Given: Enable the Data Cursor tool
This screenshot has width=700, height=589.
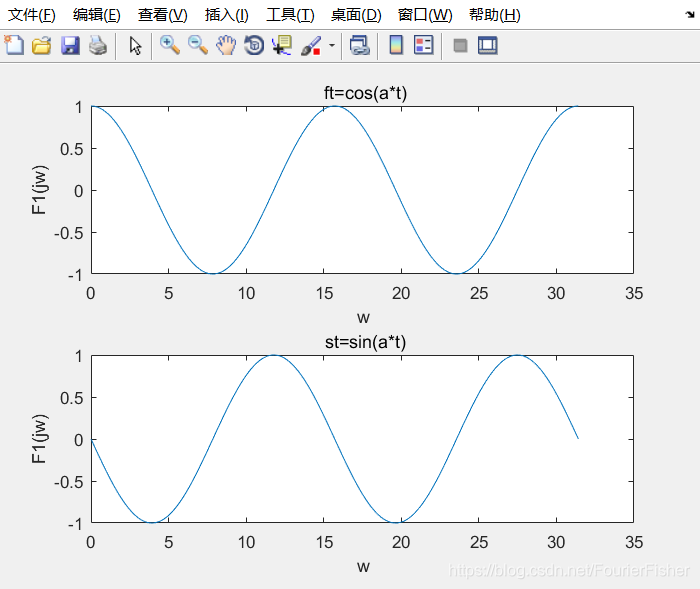Looking at the screenshot, I should [282, 45].
